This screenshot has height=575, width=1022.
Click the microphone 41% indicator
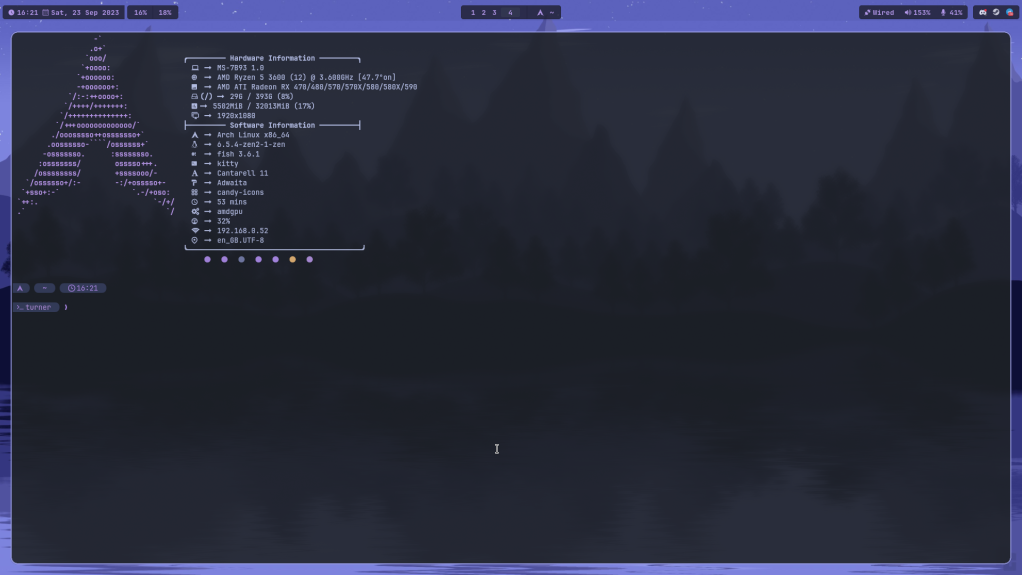click(x=952, y=12)
